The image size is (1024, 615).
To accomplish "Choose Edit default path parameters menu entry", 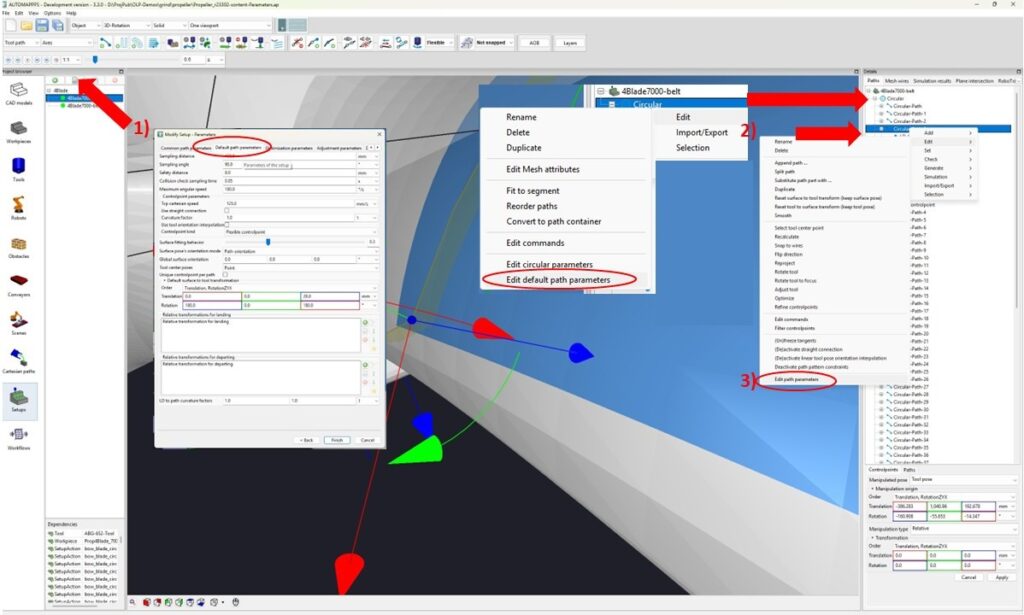I will (558, 279).
